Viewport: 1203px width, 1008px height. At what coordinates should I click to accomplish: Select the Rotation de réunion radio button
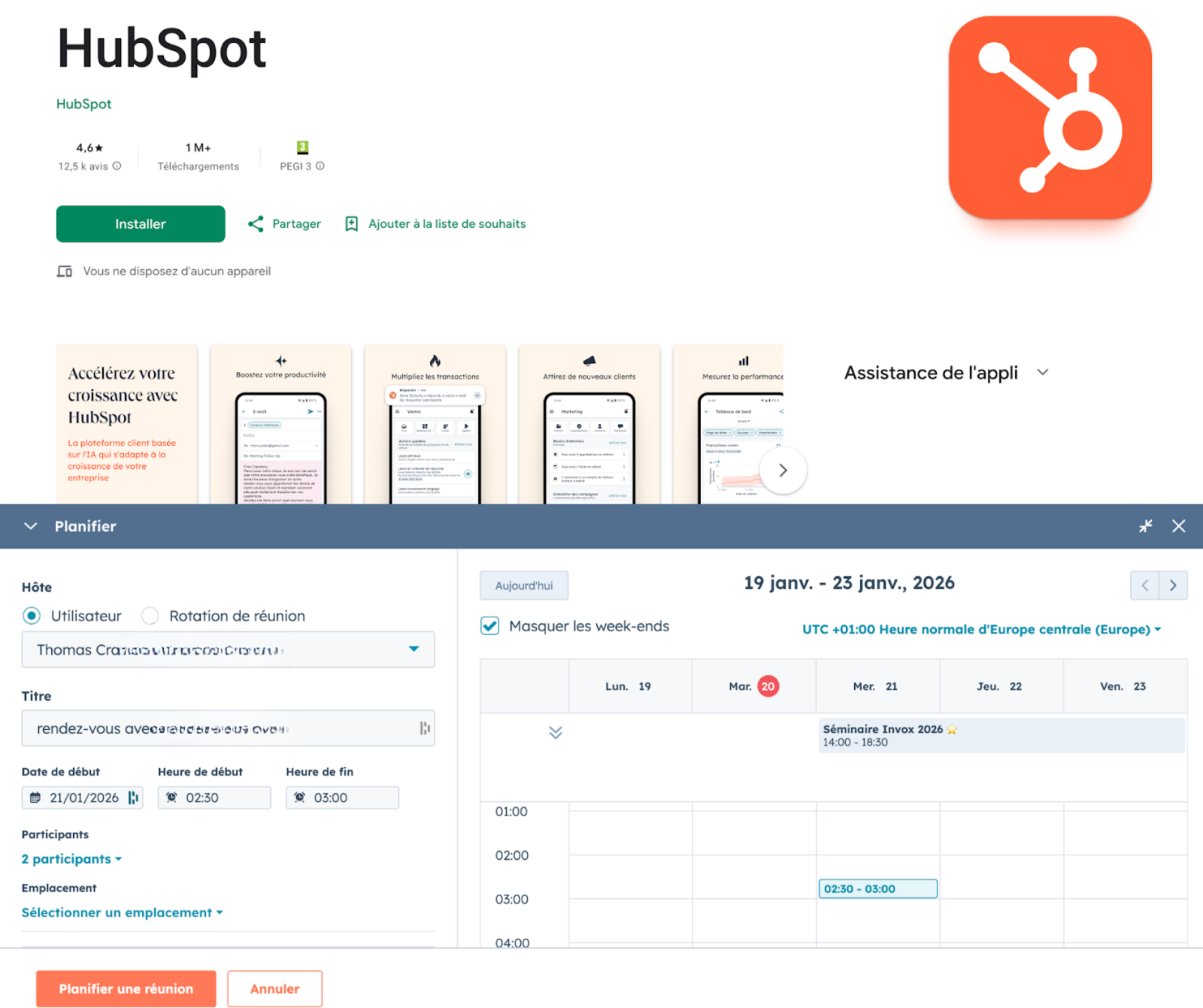[150, 616]
